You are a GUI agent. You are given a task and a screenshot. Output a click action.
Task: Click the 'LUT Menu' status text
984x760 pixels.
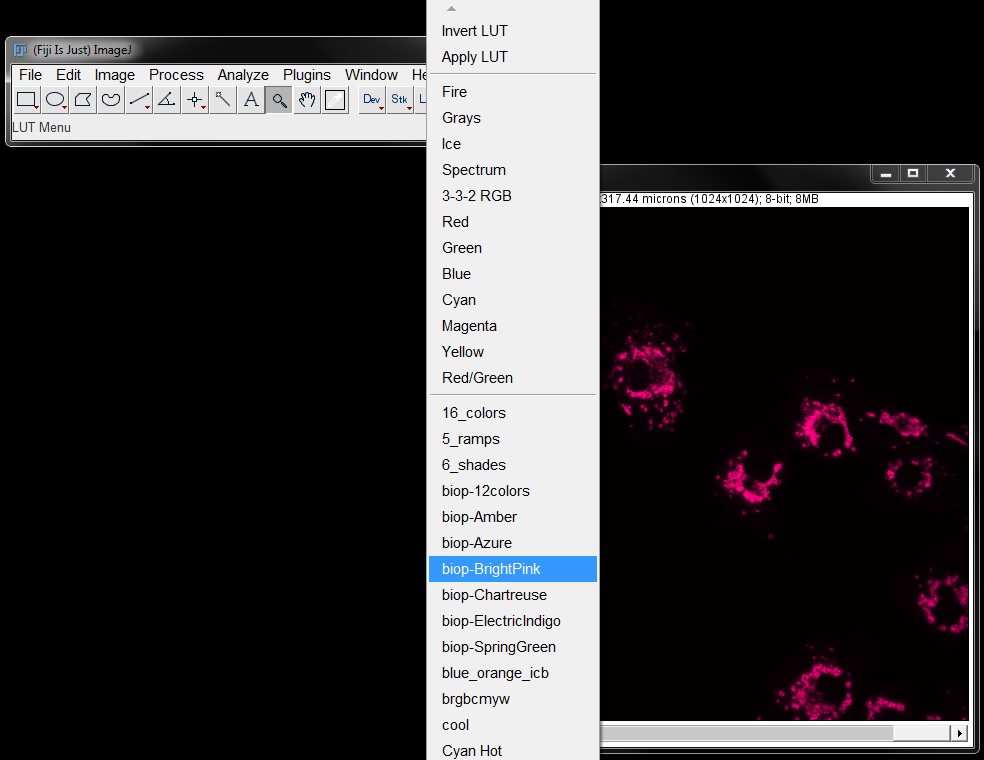(41, 127)
